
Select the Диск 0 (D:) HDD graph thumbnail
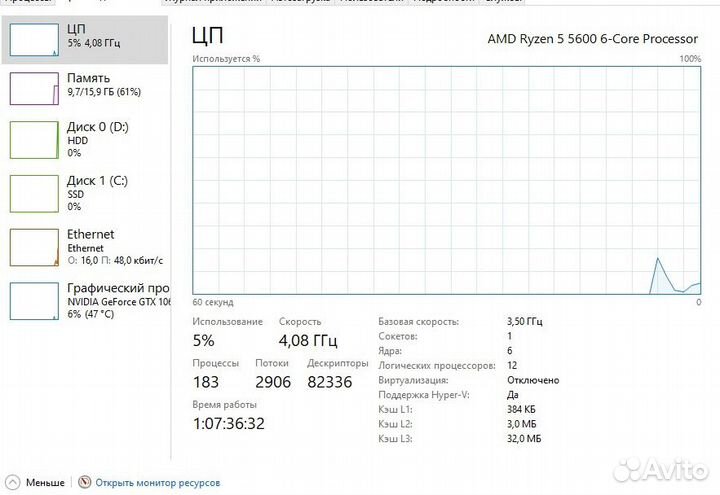click(34, 140)
